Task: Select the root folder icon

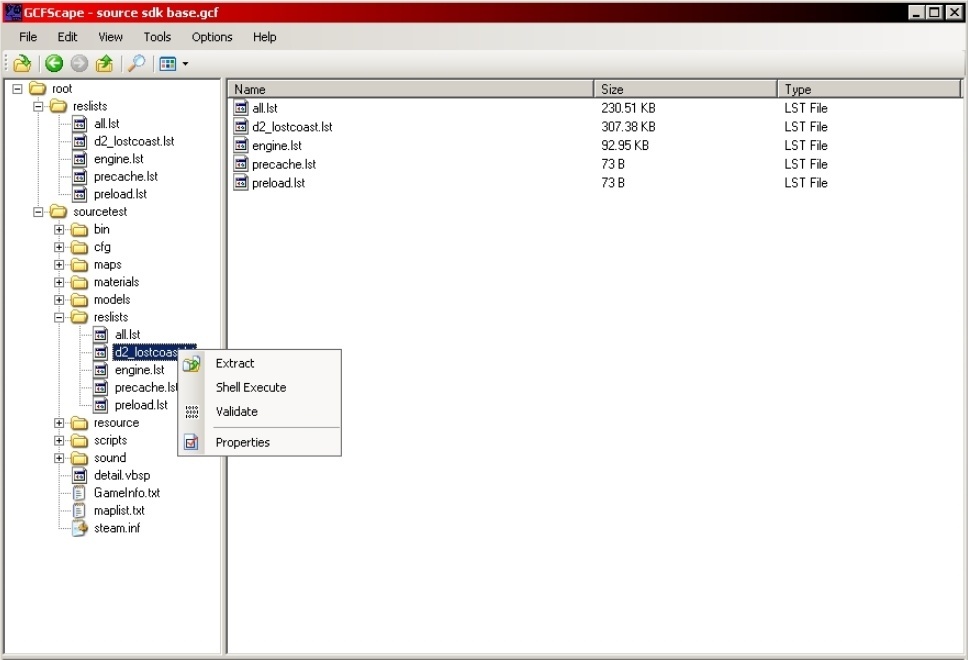Action: click(38, 89)
